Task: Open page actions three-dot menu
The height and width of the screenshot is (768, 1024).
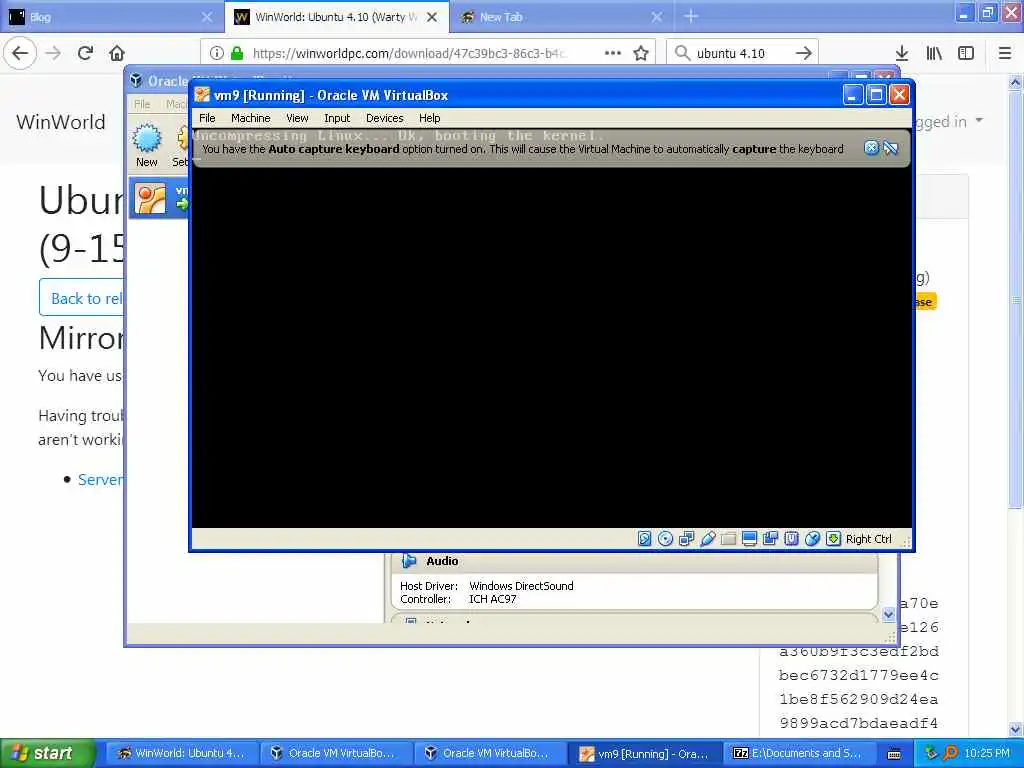Action: (613, 53)
